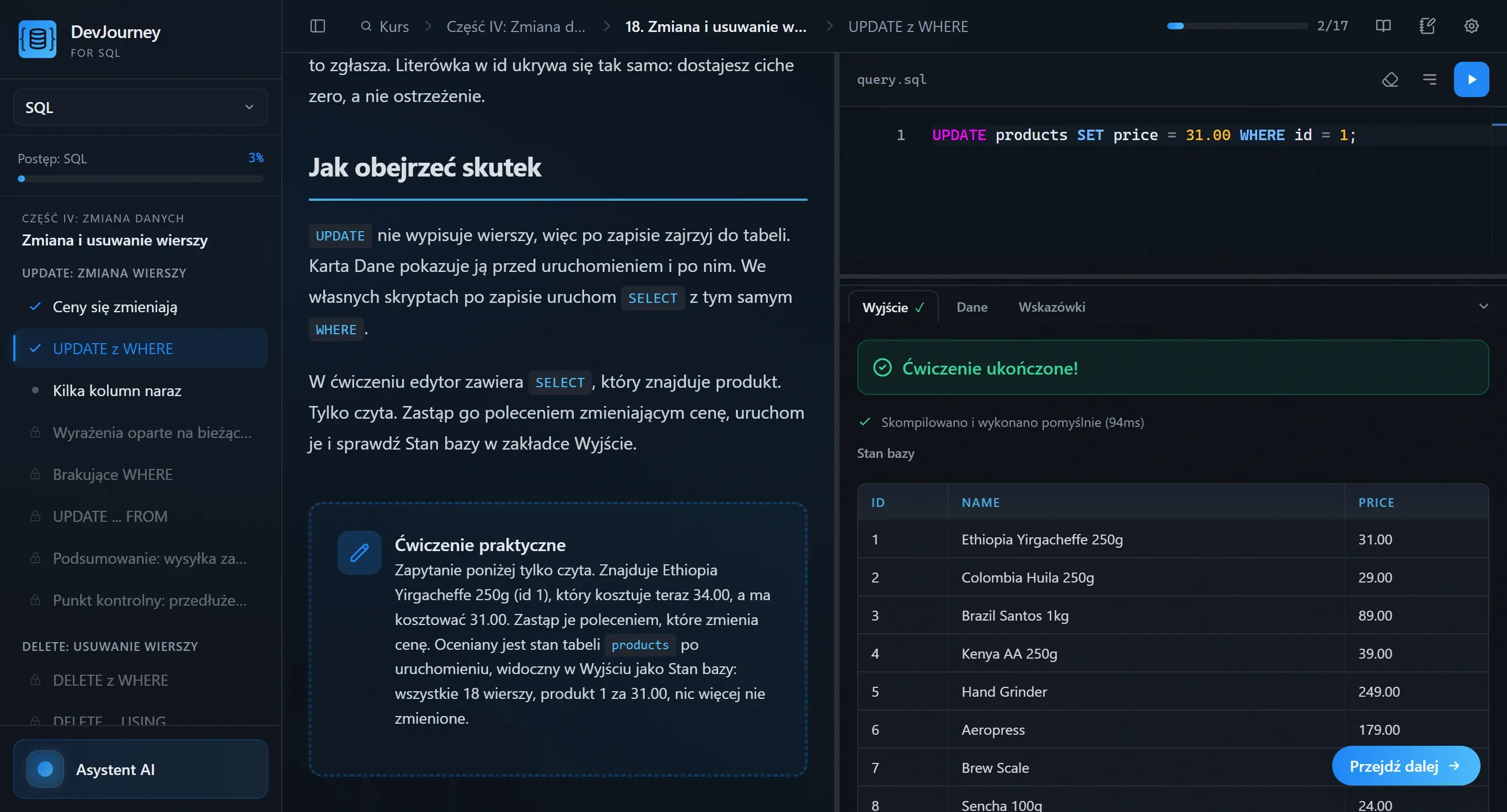The image size is (1507, 812).
Task: Open lesson Ceny się zmieniają
Action: pos(141,307)
